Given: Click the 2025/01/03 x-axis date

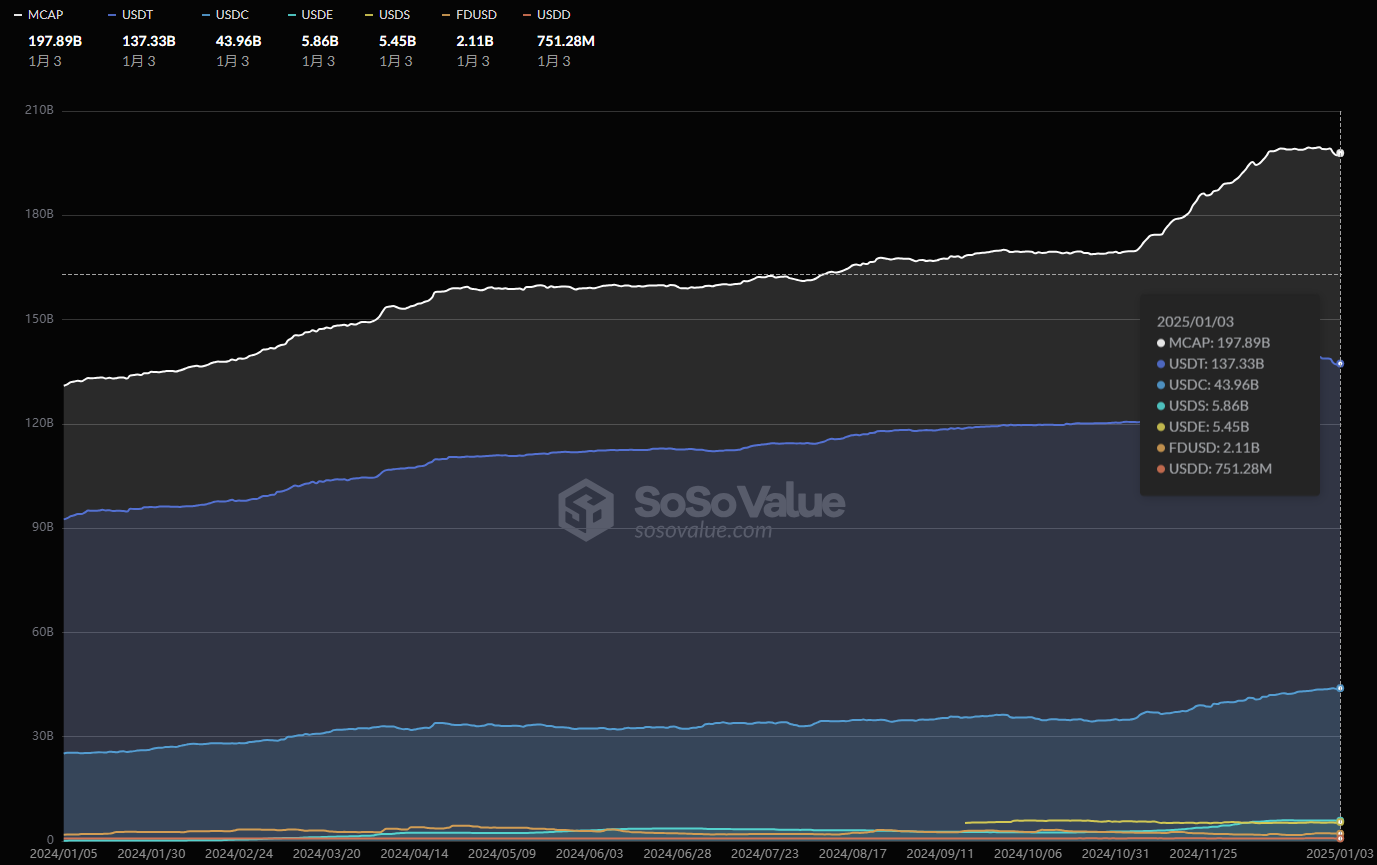Looking at the screenshot, I should (1340, 854).
